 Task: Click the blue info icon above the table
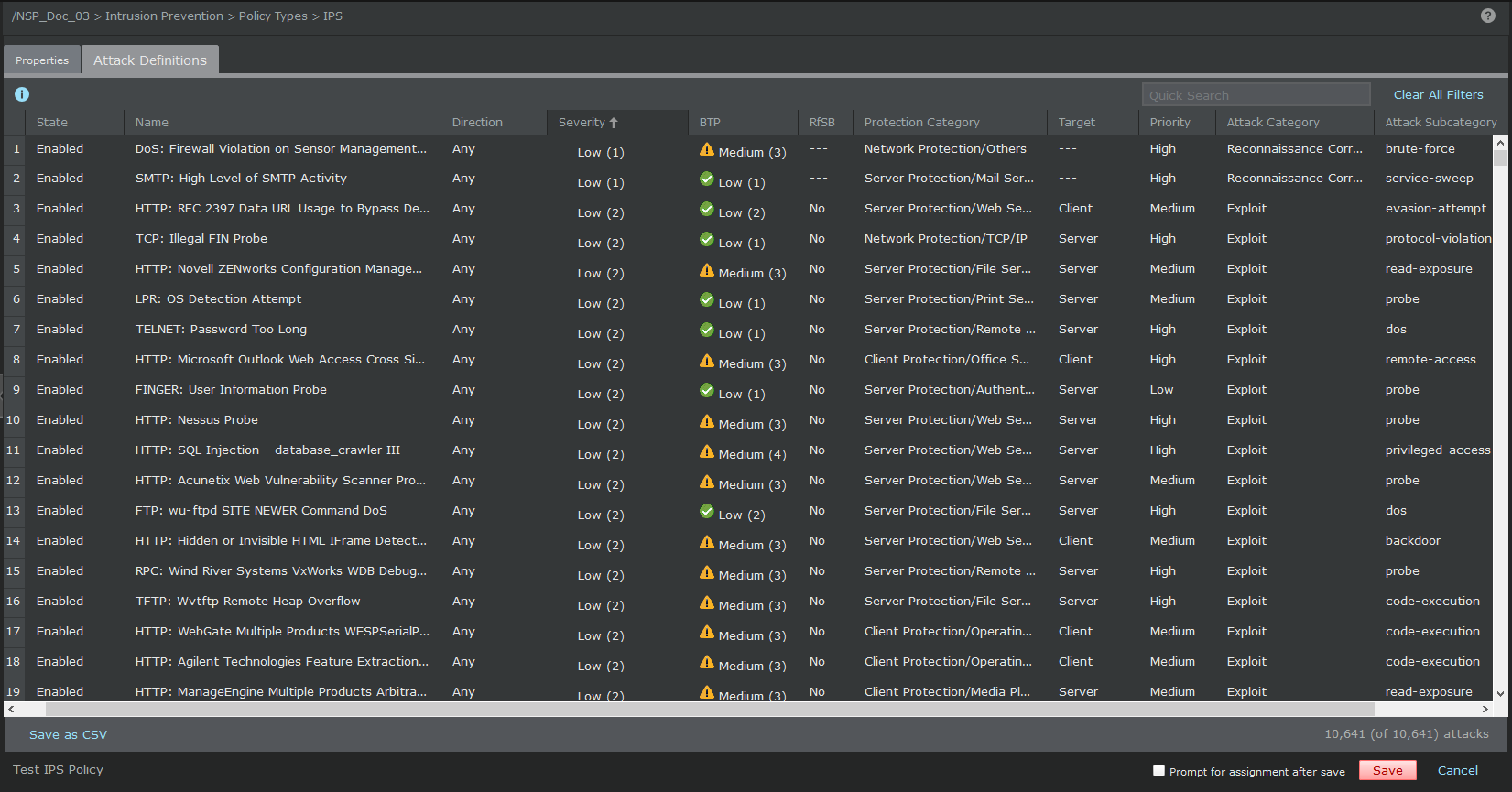tap(22, 94)
